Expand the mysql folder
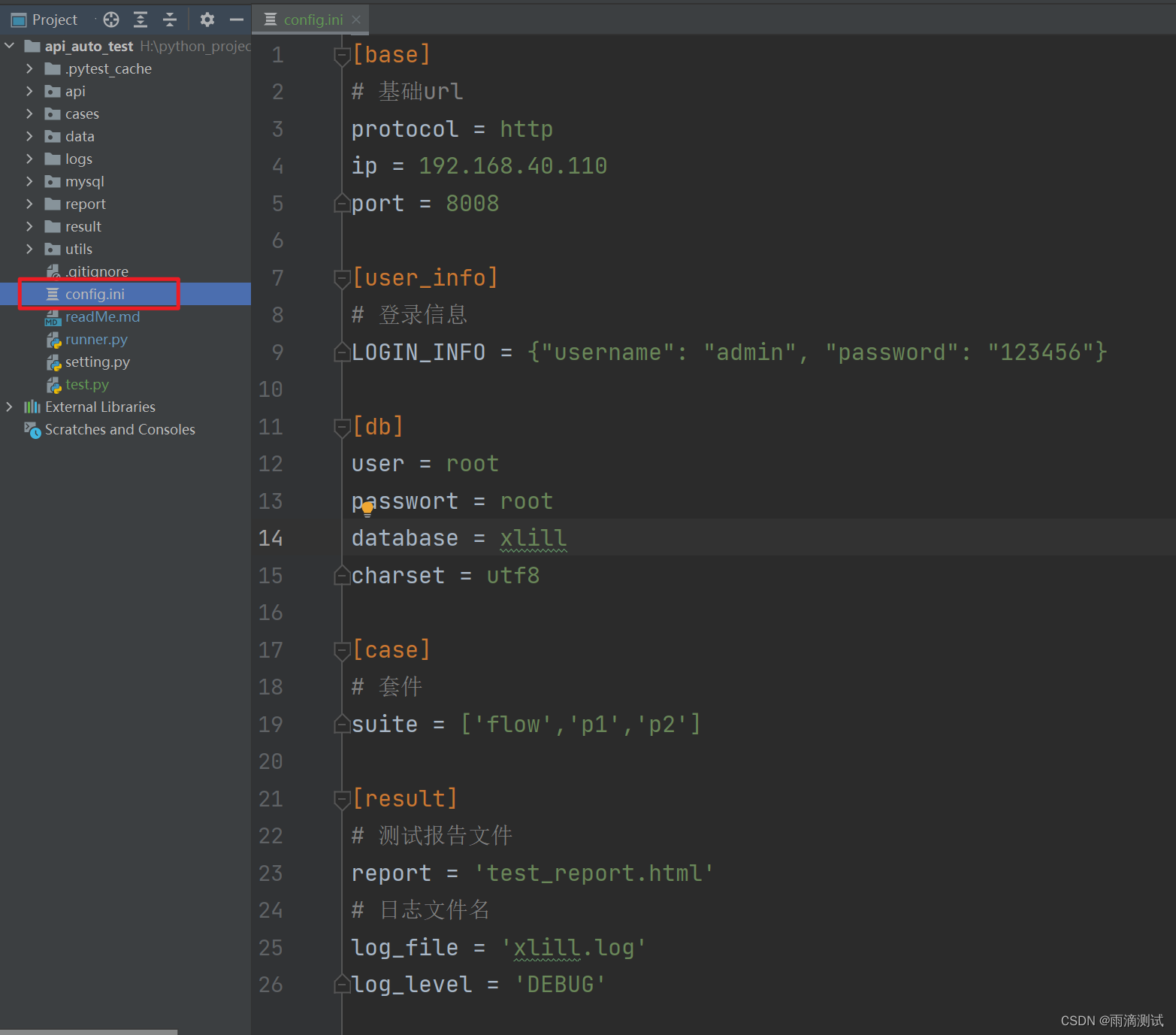Image resolution: width=1176 pixels, height=1035 pixels. pos(29,181)
